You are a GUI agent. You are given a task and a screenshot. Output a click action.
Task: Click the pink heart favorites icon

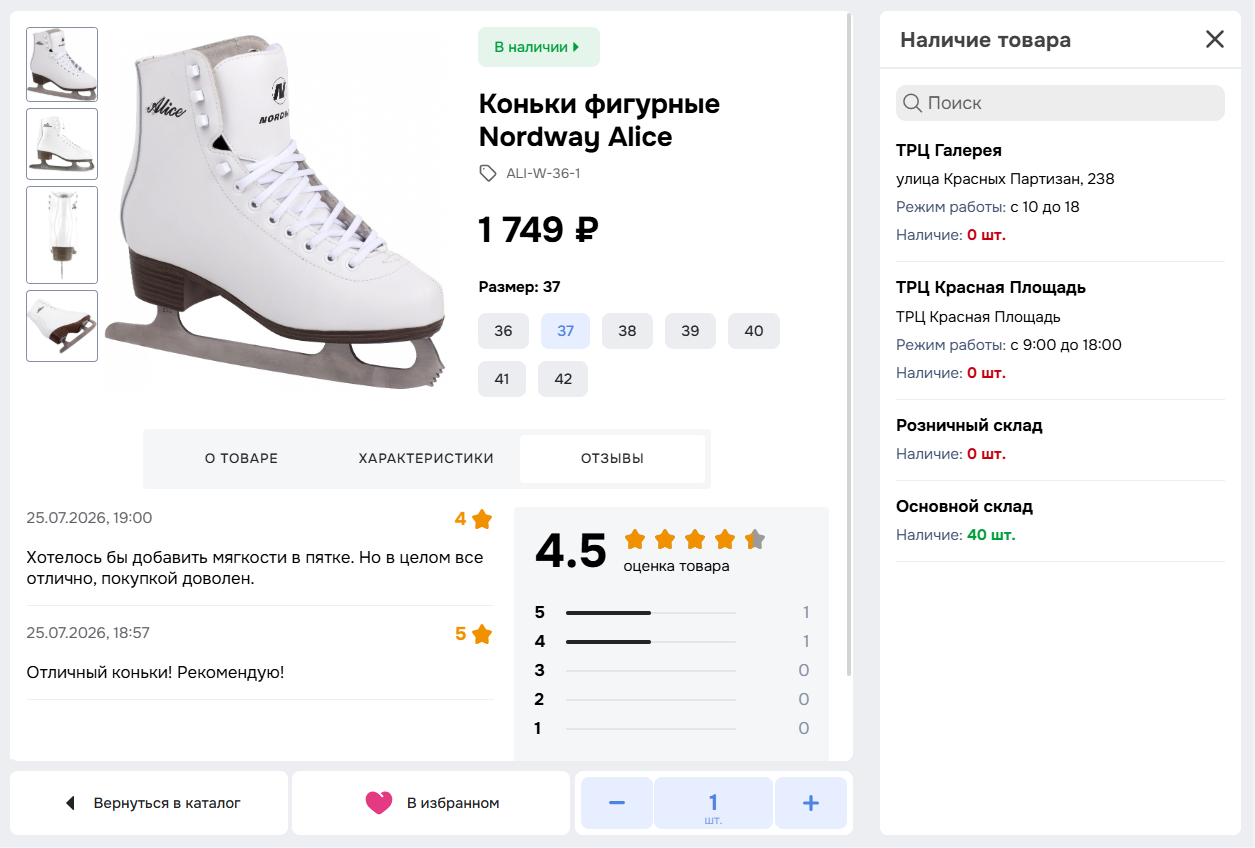(379, 803)
